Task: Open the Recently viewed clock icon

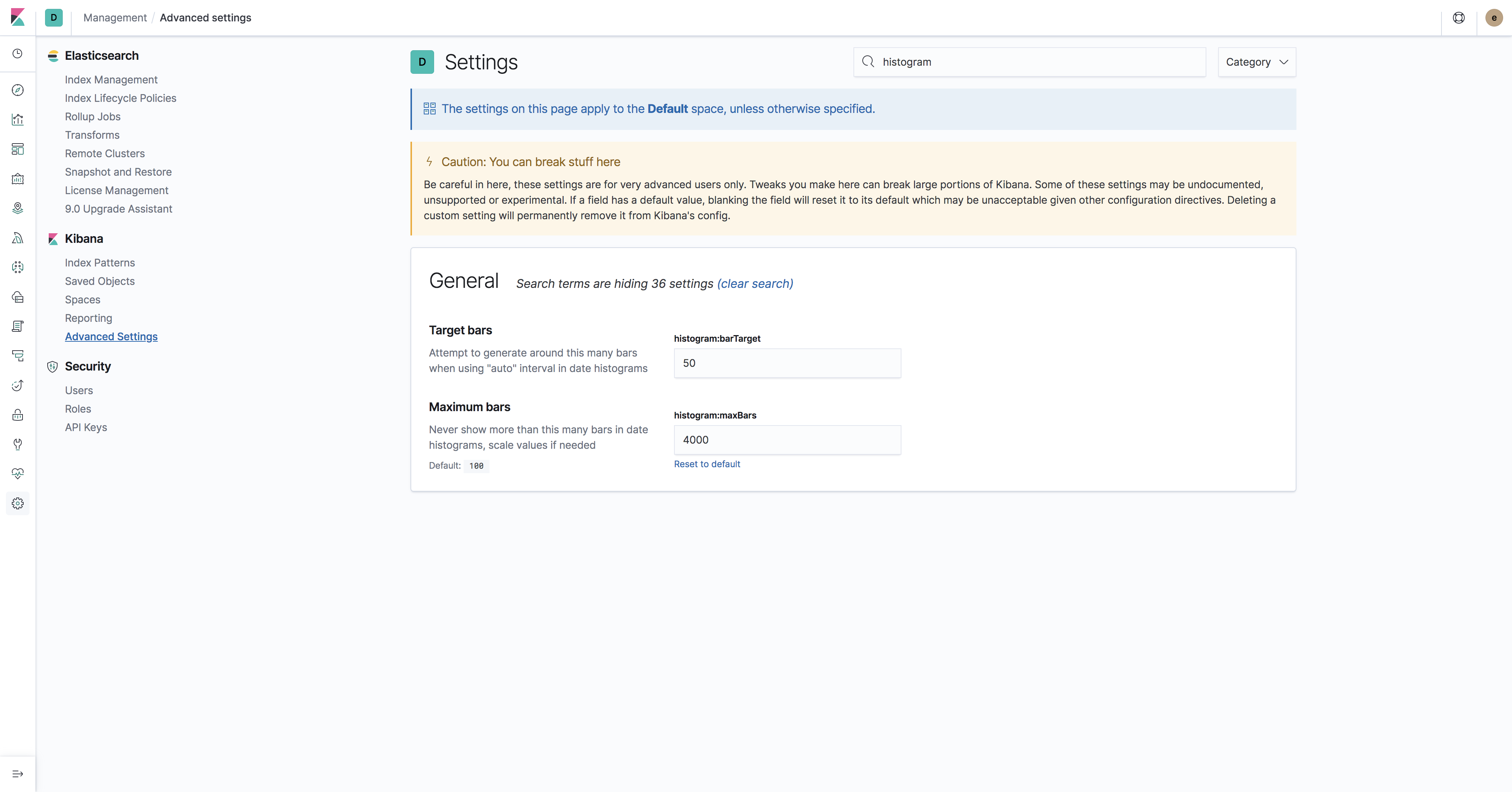Action: (18, 54)
